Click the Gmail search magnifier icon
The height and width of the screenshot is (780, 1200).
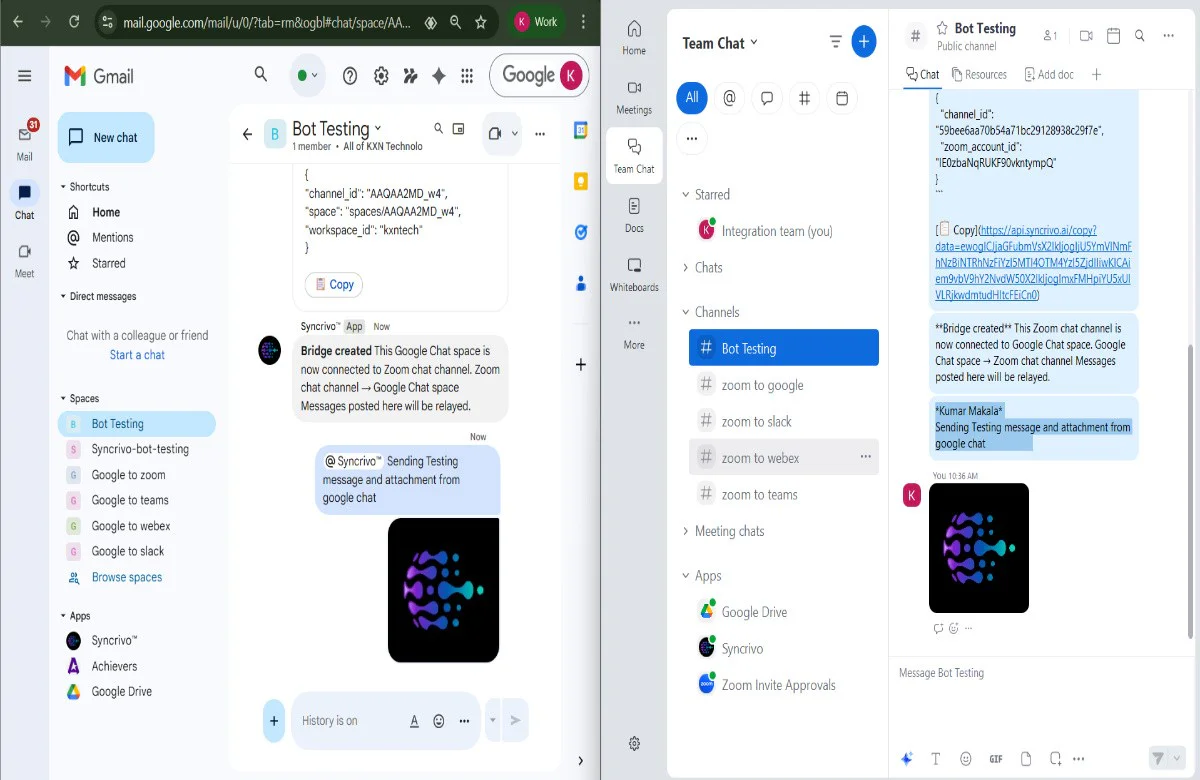(x=261, y=74)
